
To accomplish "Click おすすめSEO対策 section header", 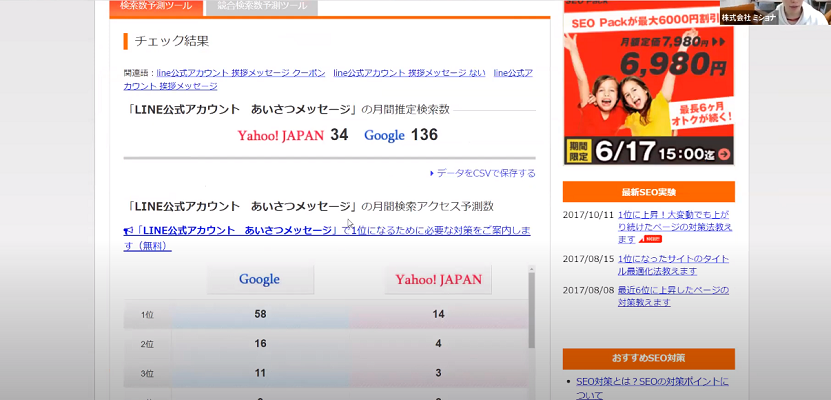I will tap(649, 359).
